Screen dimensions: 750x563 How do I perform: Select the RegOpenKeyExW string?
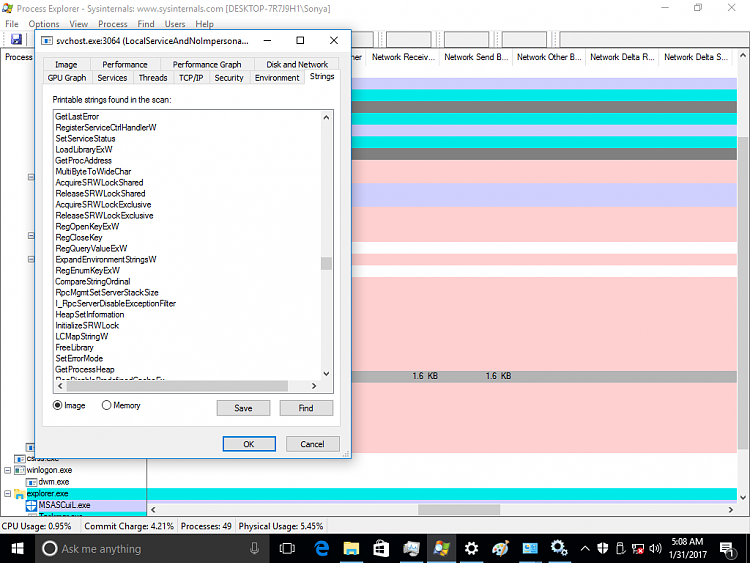[87, 227]
